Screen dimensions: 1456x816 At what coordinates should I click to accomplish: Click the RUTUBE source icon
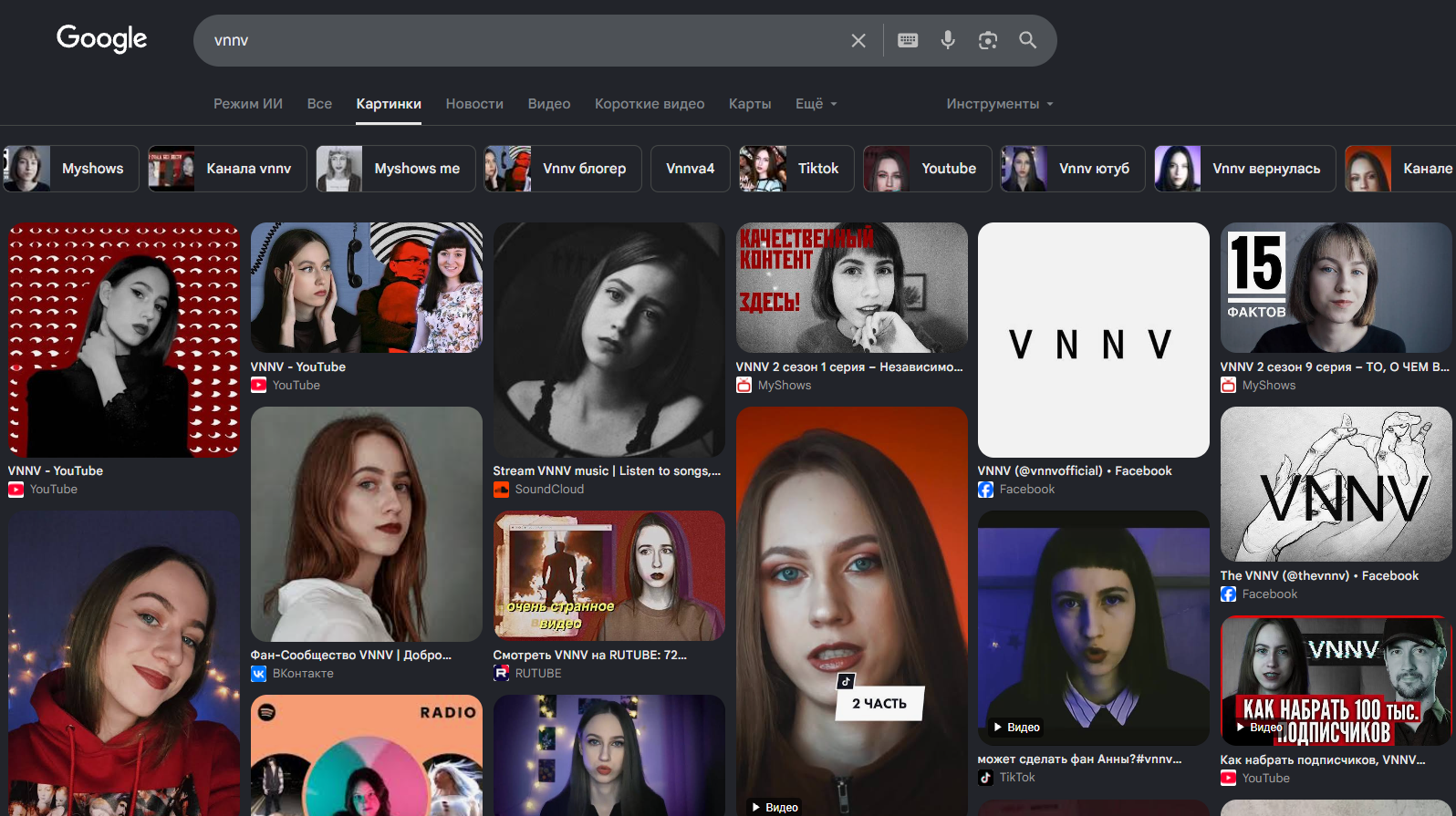[501, 674]
